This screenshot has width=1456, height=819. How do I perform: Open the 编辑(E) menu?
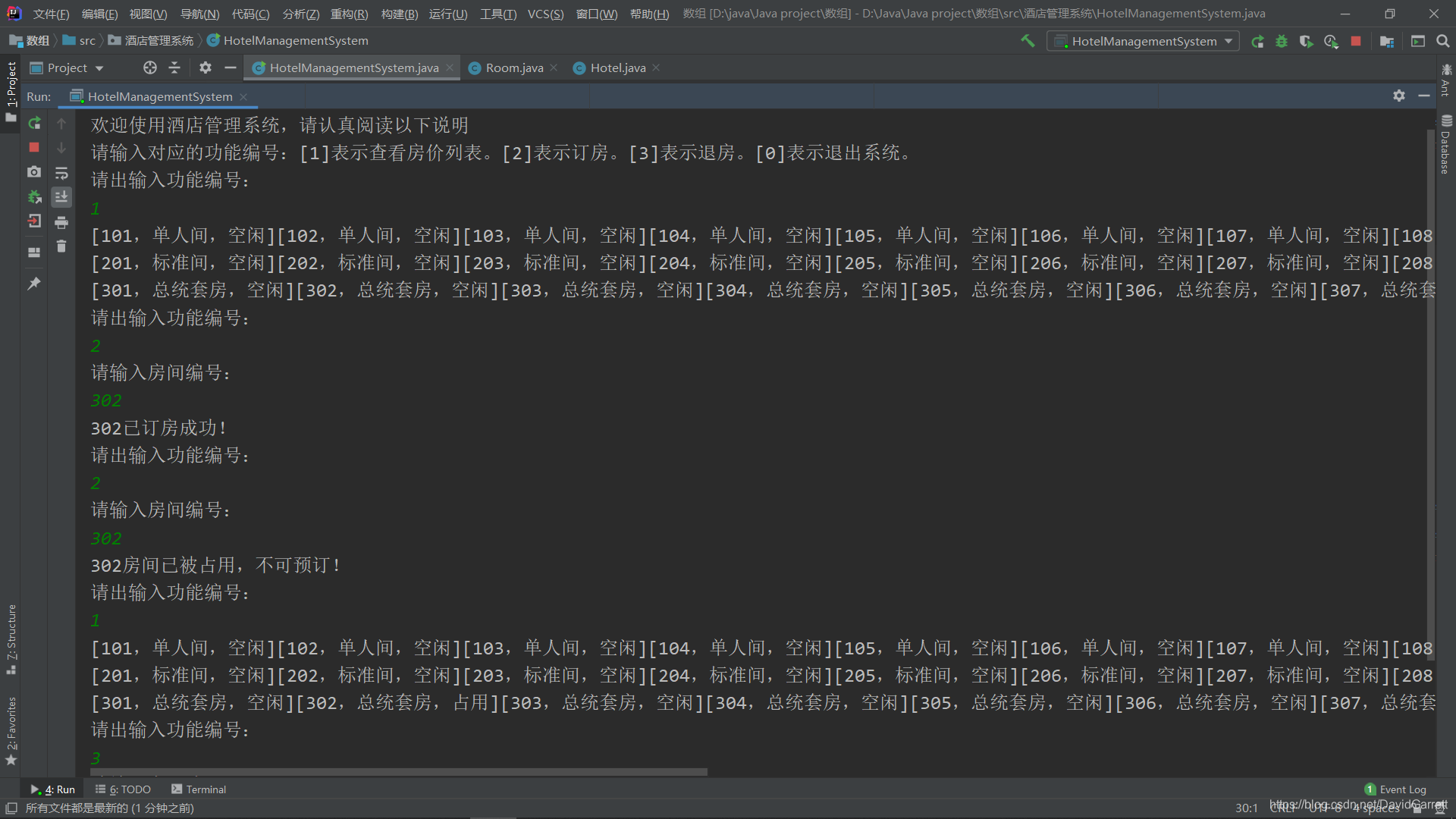pyautogui.click(x=100, y=14)
